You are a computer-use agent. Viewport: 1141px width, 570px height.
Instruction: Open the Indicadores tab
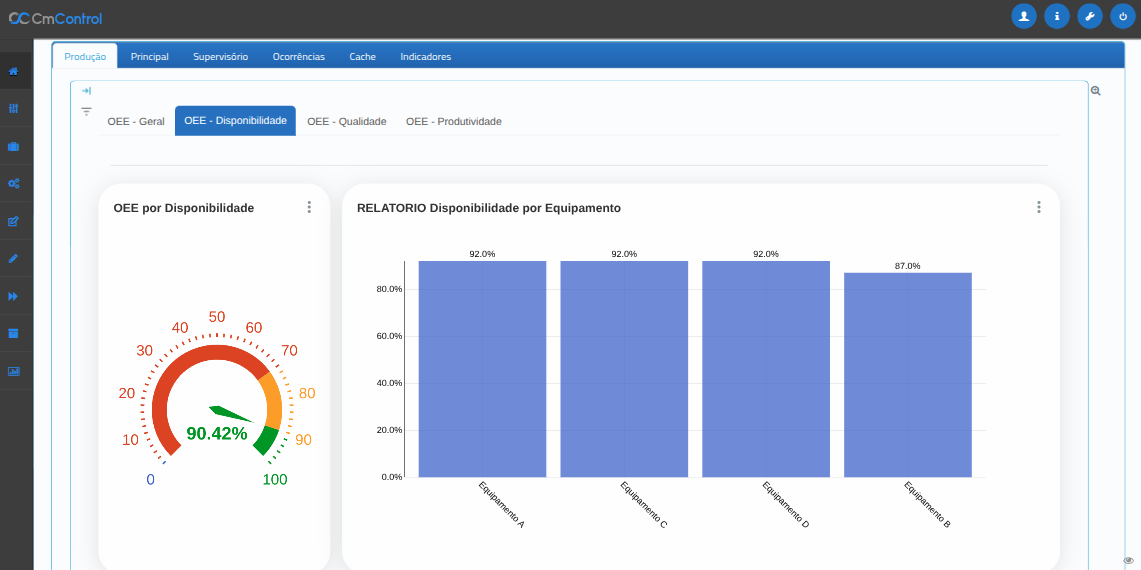point(425,57)
